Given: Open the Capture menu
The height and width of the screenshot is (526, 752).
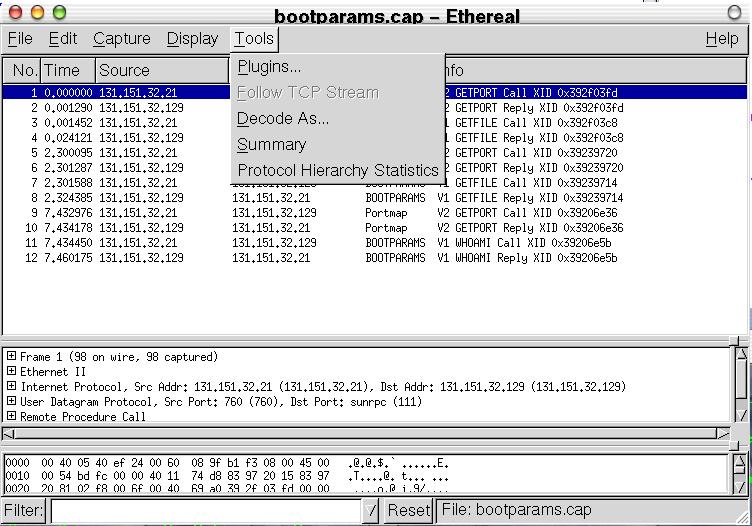Looking at the screenshot, I should pos(122,38).
